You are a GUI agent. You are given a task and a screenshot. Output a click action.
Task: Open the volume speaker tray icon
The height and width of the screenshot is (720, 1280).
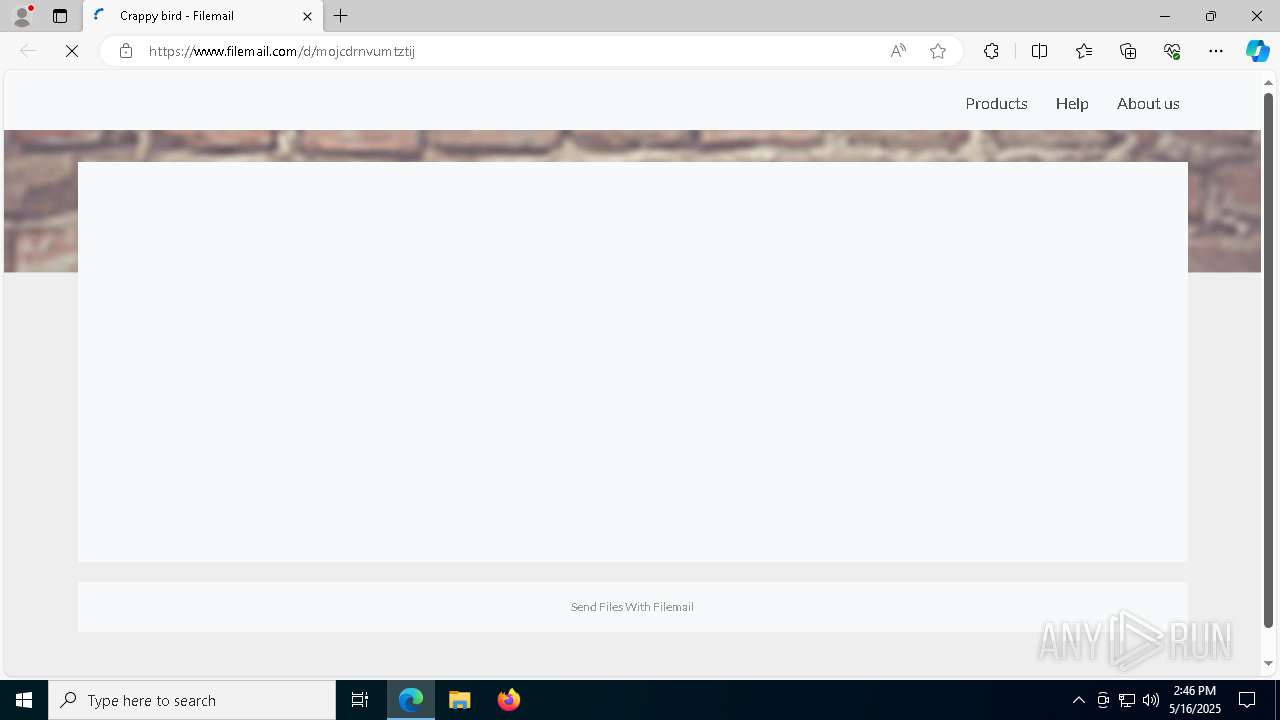click(x=1151, y=700)
